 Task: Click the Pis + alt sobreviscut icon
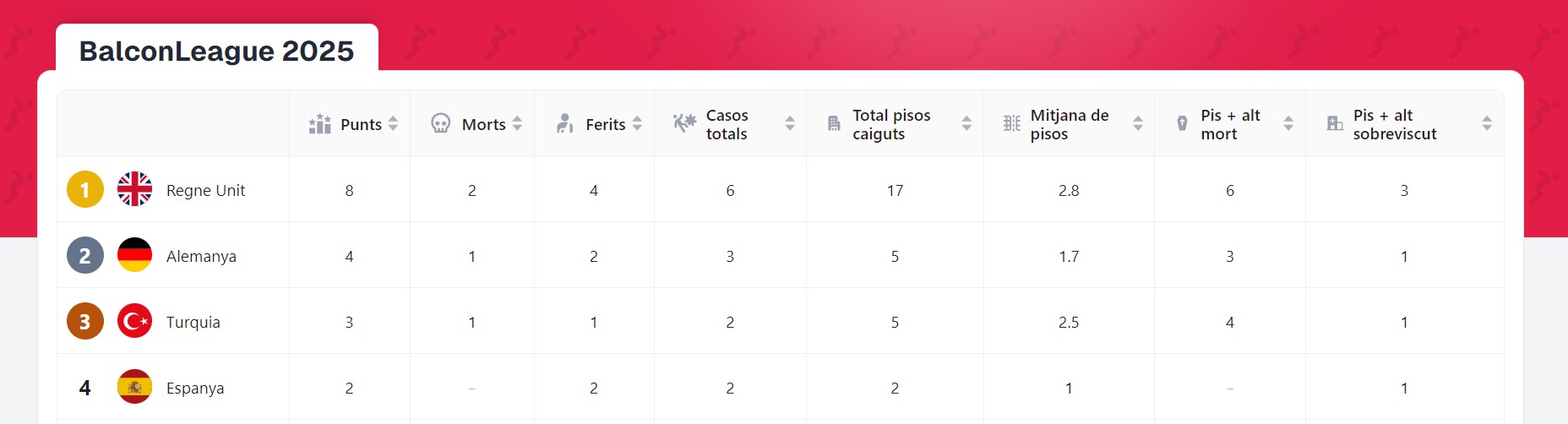[1334, 124]
